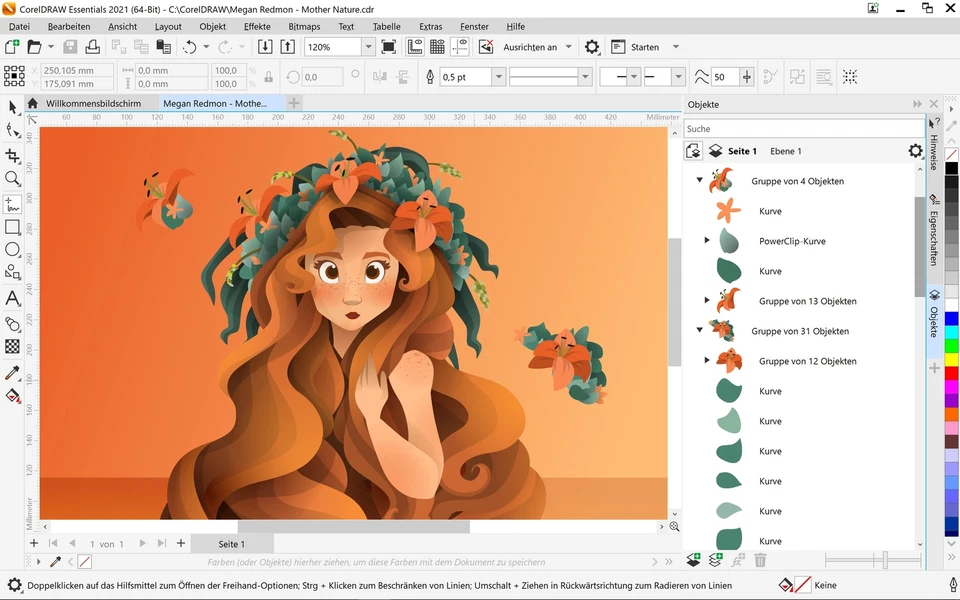Select the Rectangle tool
Viewport: 960px width, 600px height.
pyautogui.click(x=13, y=228)
